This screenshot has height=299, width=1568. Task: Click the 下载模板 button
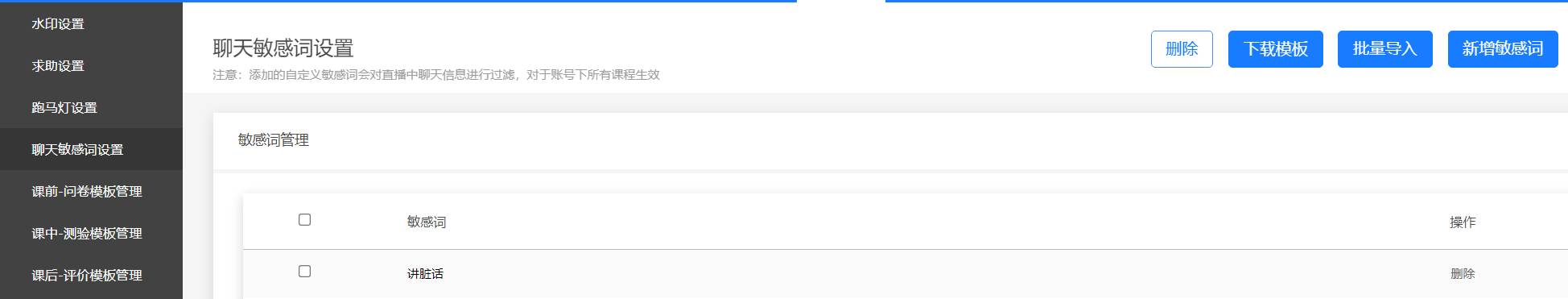(1276, 49)
